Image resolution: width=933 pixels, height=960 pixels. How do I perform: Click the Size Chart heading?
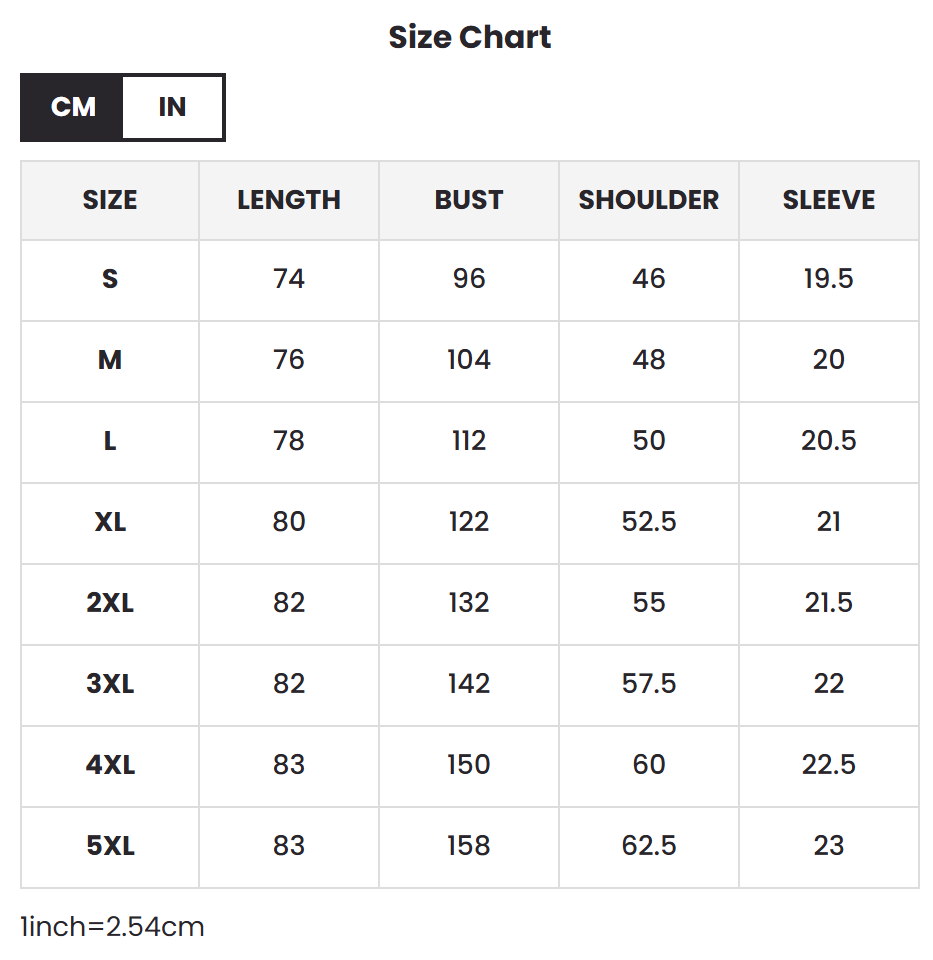pos(470,37)
